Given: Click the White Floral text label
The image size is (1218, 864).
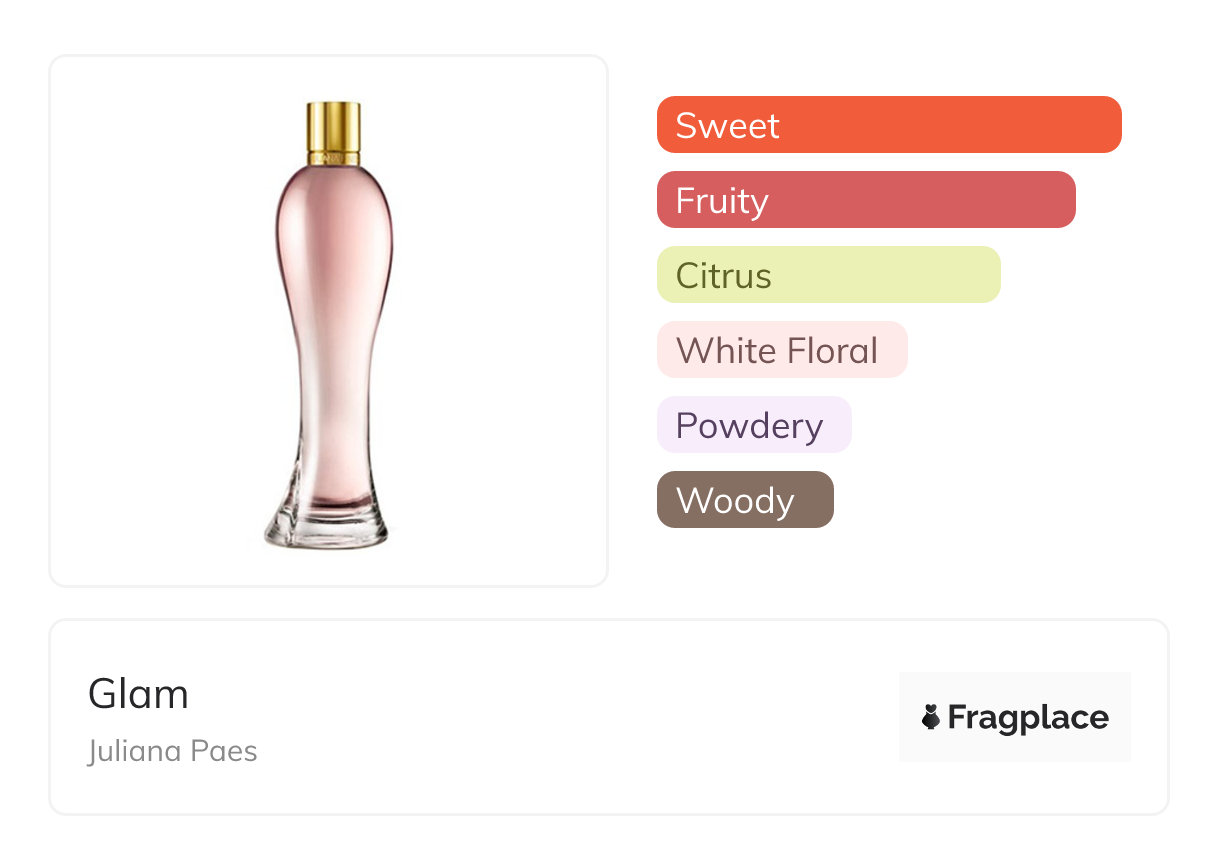Looking at the screenshot, I should pyautogui.click(x=777, y=350).
